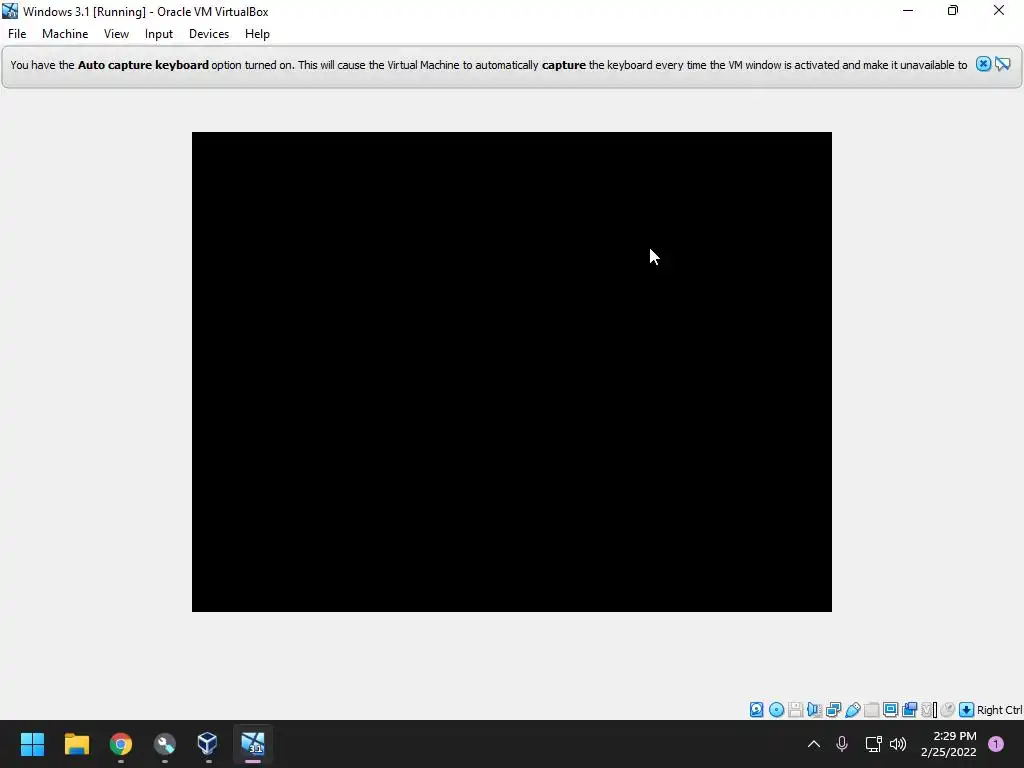Open File Explorer from the taskbar
Viewport: 1024px width, 768px height.
[76, 744]
